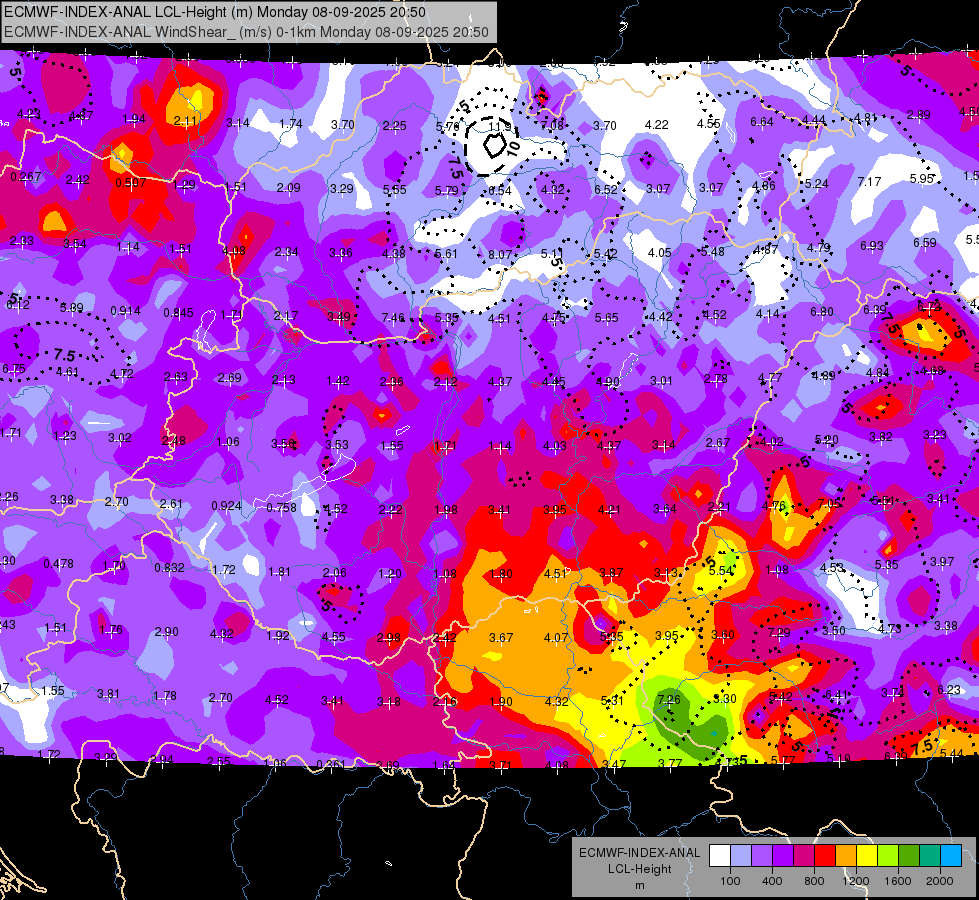Click the legend value 2000

coord(940,881)
